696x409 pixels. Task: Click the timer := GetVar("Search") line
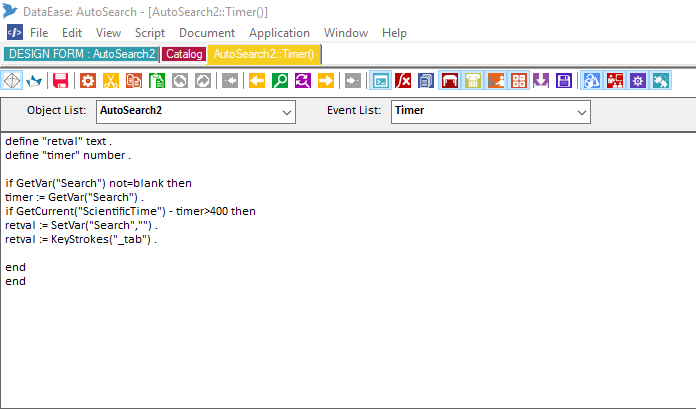click(75, 197)
